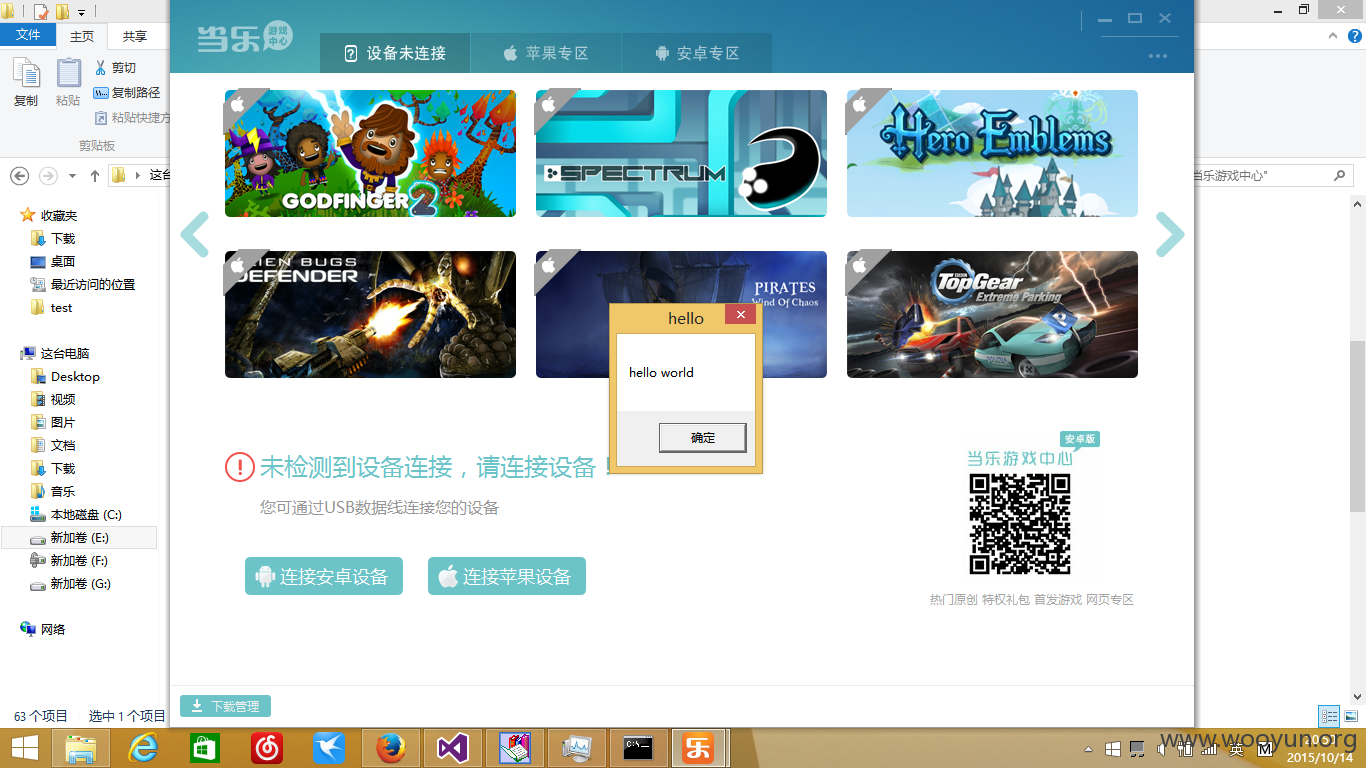
Task: Click 连接安卓设备 button
Action: pos(324,576)
